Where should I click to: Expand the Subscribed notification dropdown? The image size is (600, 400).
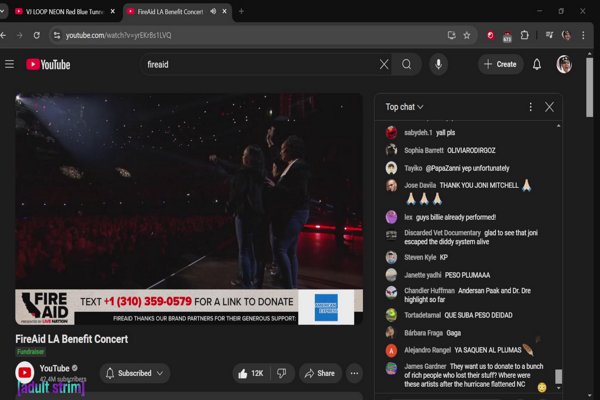pos(135,373)
